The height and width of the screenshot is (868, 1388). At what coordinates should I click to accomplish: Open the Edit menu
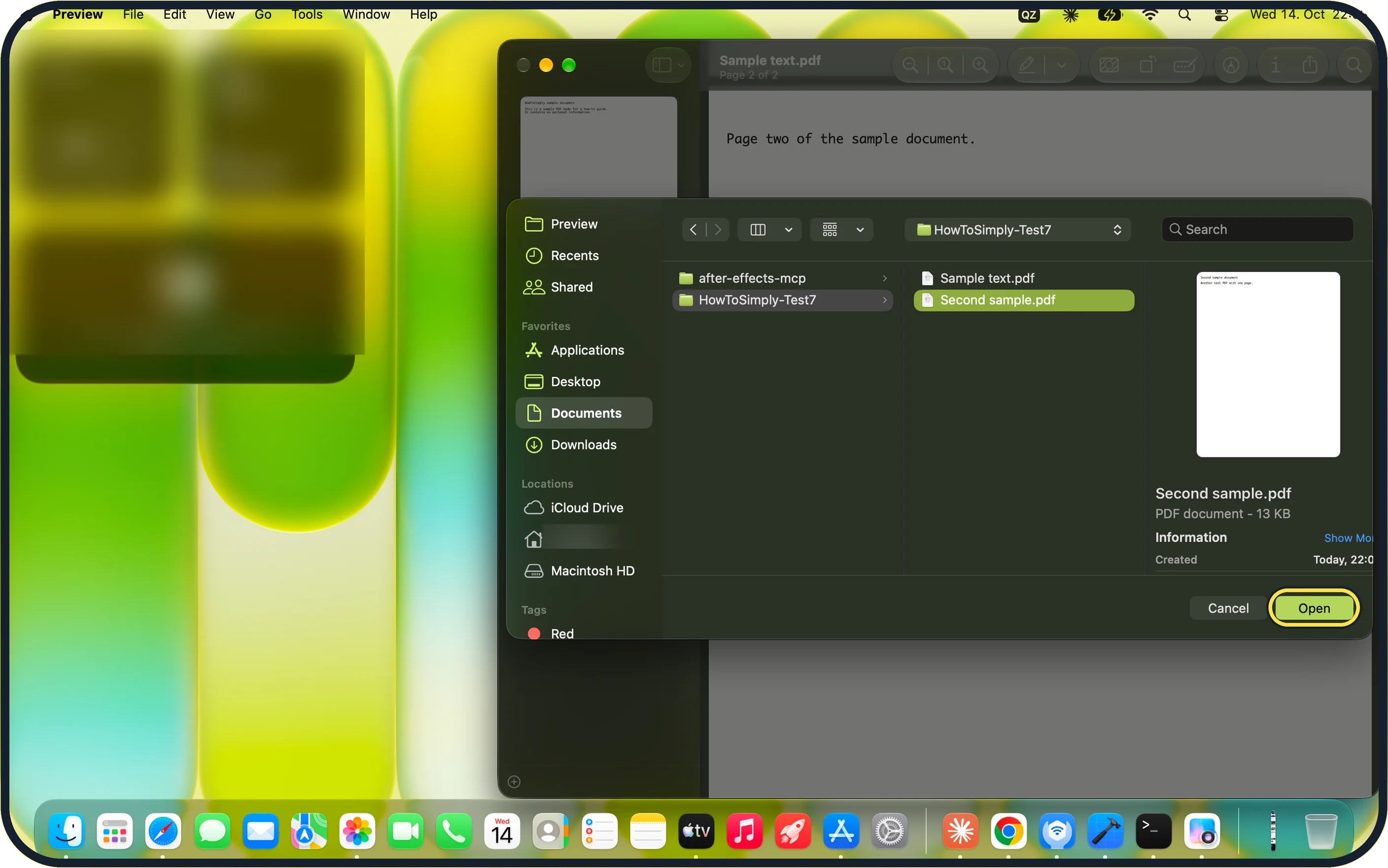pos(174,14)
